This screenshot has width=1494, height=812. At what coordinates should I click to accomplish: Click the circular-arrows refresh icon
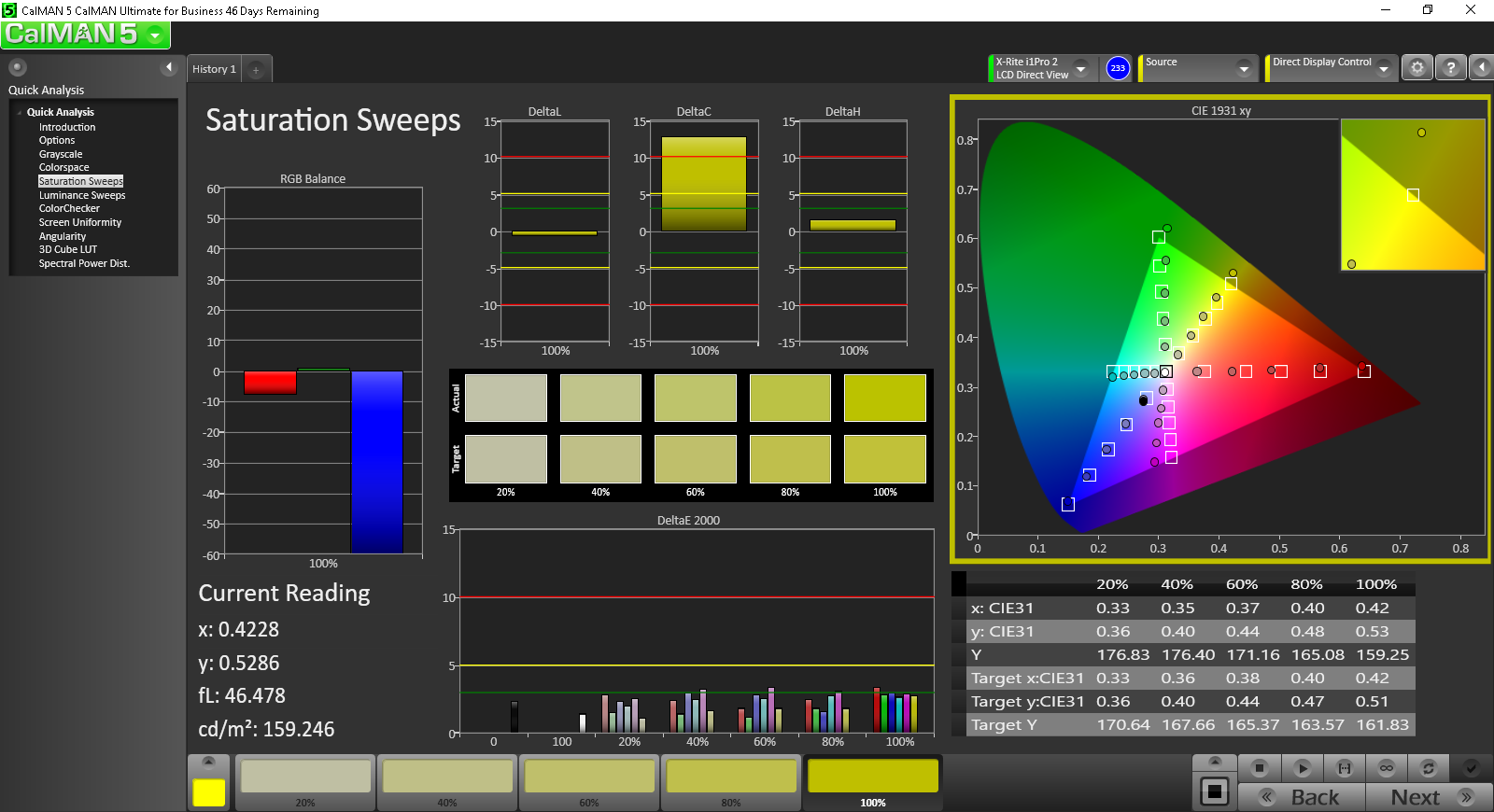[1428, 768]
